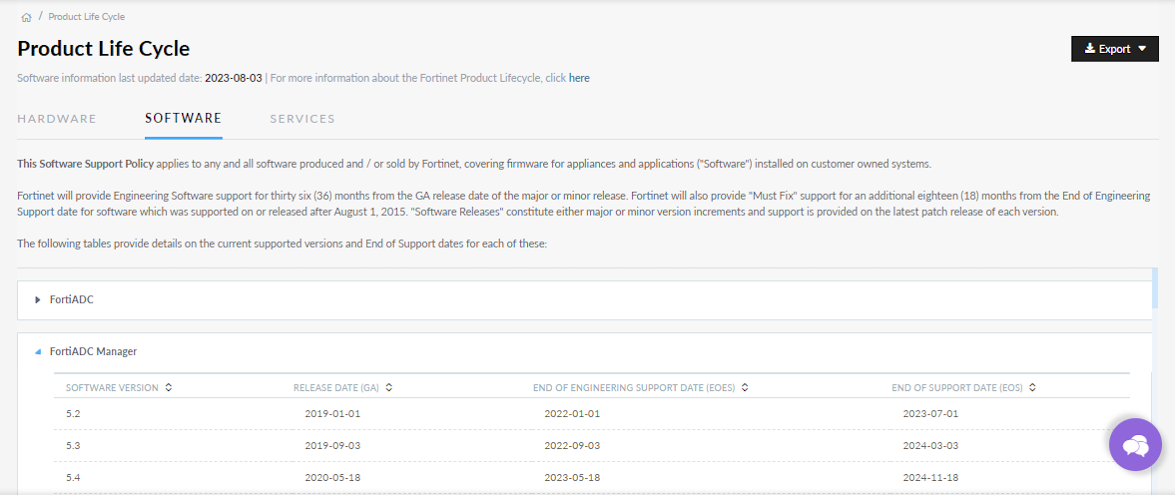1175x497 pixels.
Task: Click the 'here' lifecycle information link
Action: [579, 78]
